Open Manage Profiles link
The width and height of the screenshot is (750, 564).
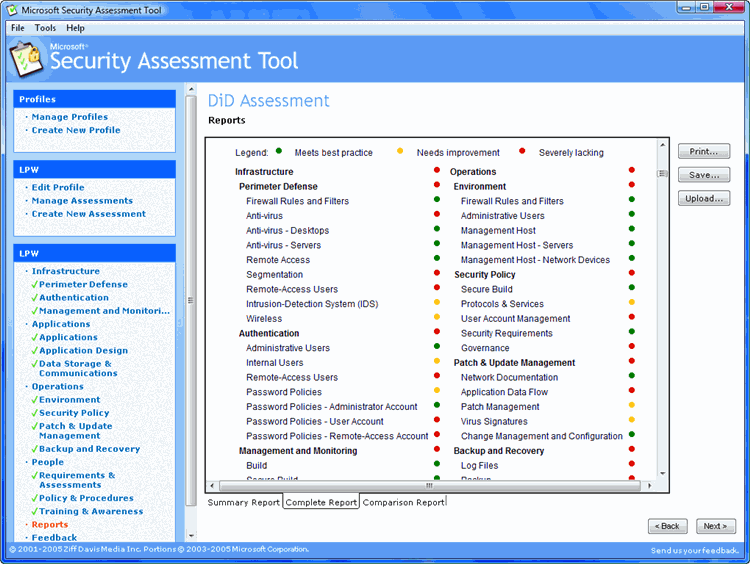(70, 117)
